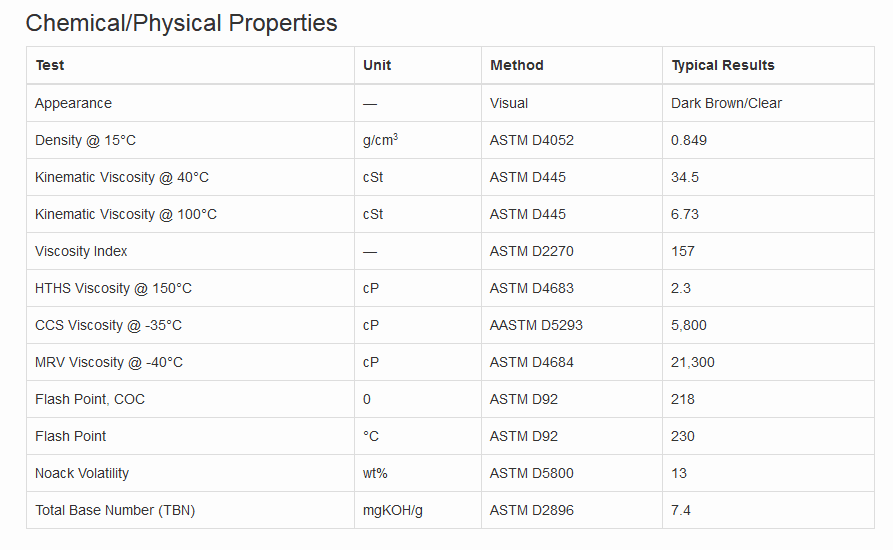Click the Method column header
The width and height of the screenshot is (893, 550).
click(x=517, y=65)
